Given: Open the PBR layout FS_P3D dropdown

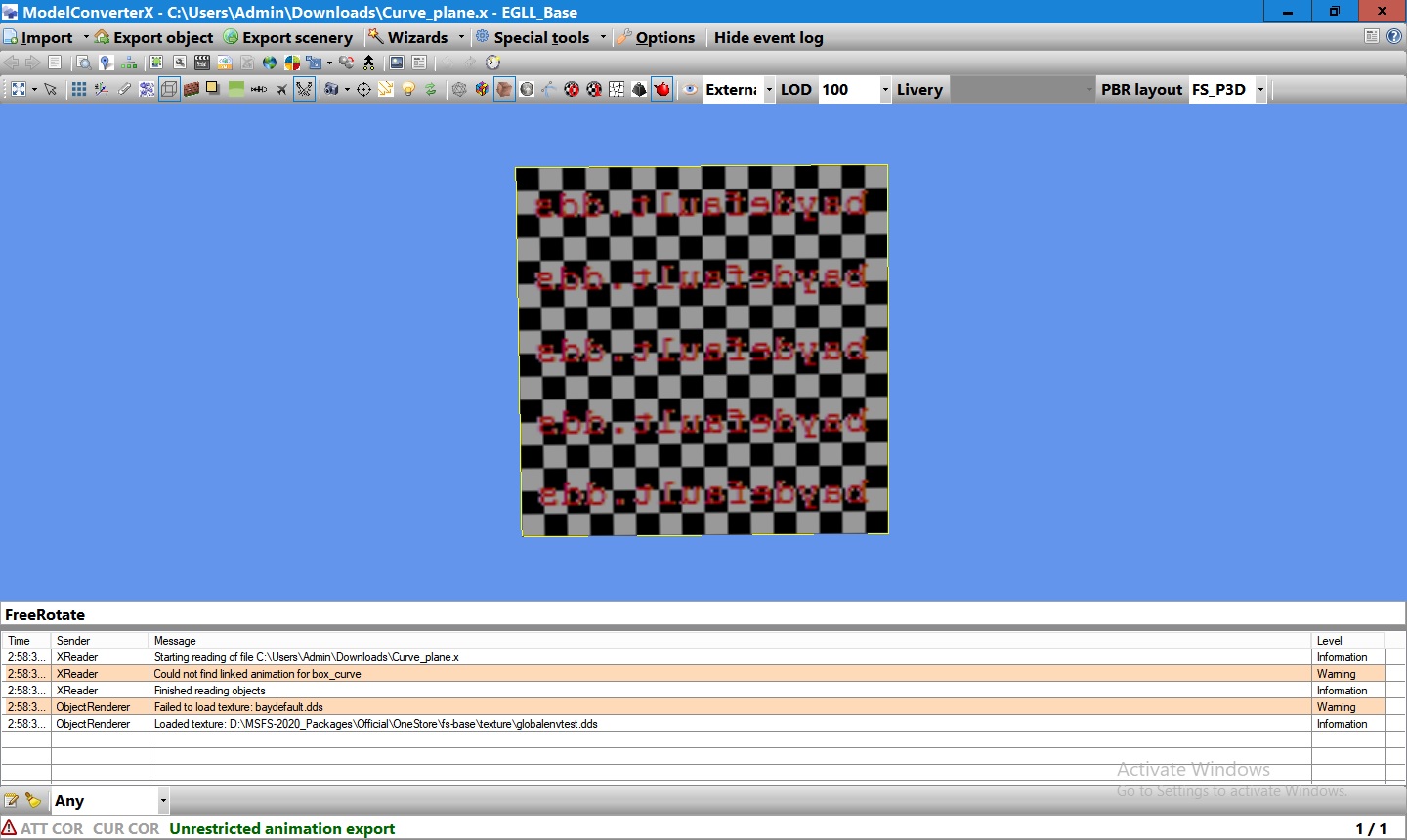Looking at the screenshot, I should pos(1260,89).
